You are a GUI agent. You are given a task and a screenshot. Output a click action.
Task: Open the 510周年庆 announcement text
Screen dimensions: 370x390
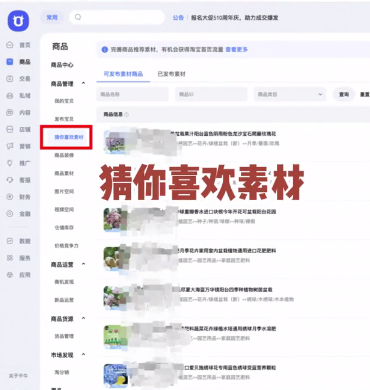tap(234, 17)
